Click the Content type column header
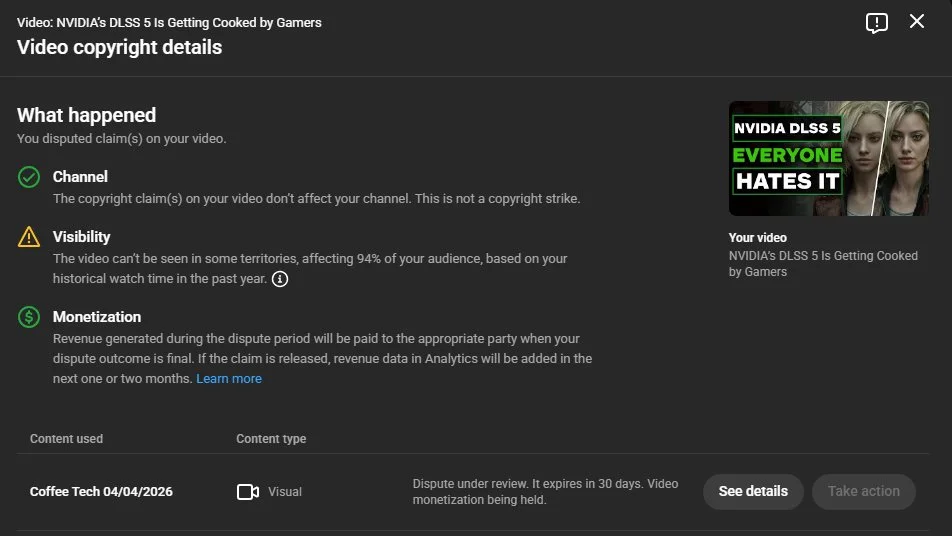Viewport: 952px width, 536px height. 271,439
